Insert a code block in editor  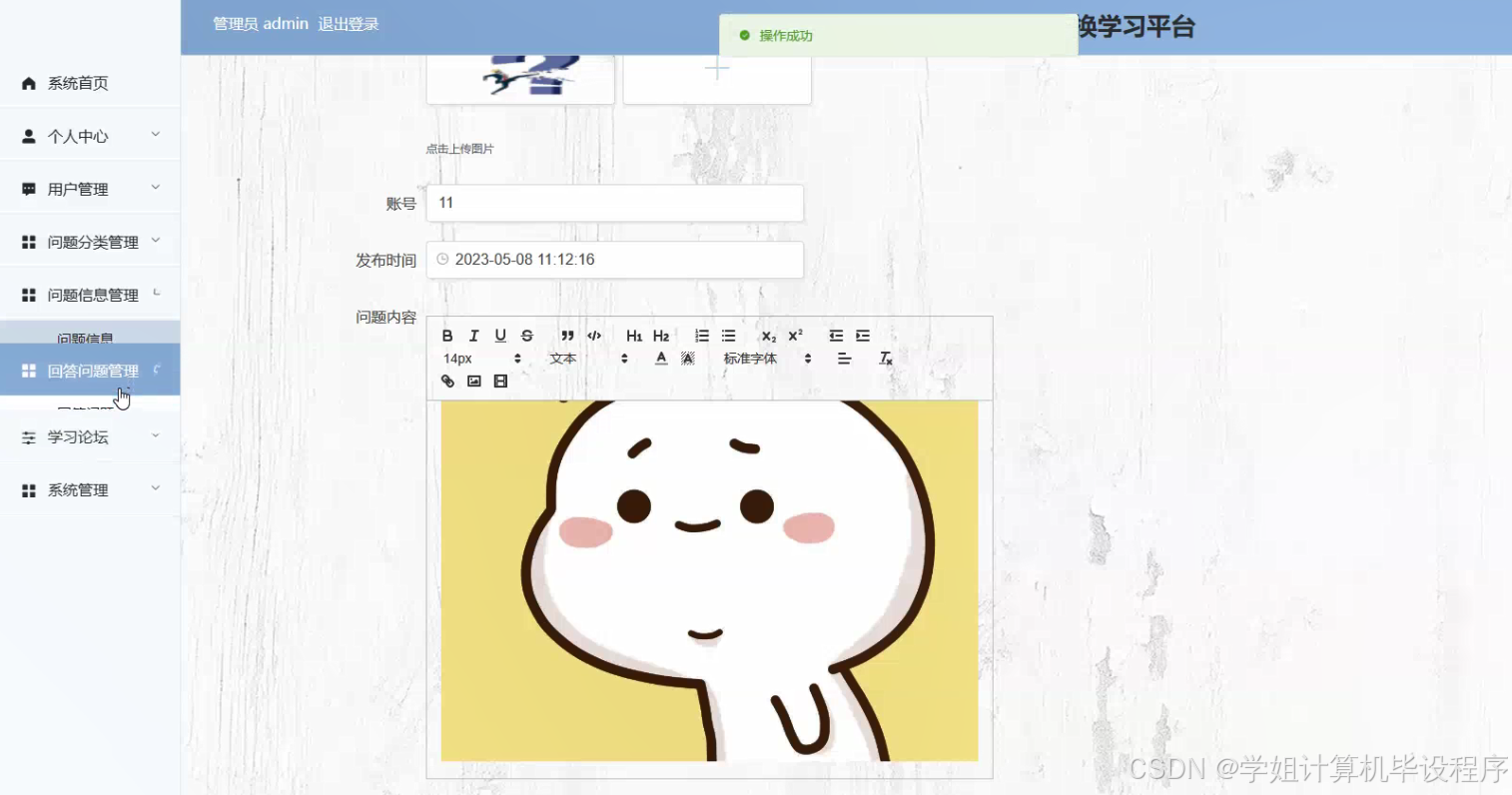[594, 336]
